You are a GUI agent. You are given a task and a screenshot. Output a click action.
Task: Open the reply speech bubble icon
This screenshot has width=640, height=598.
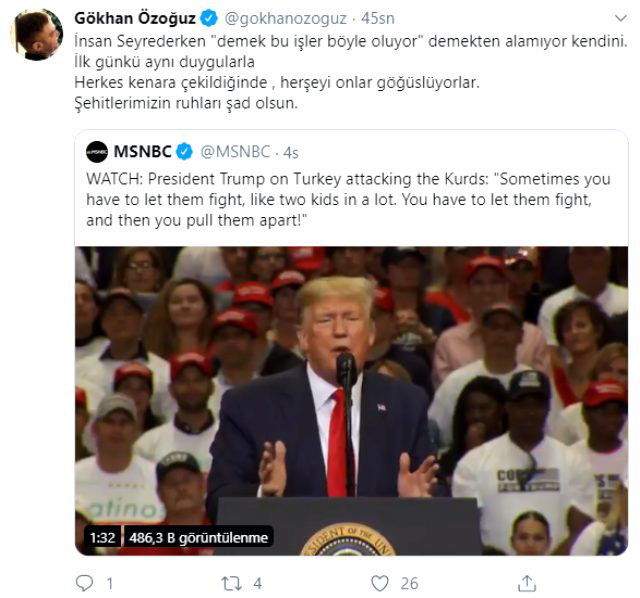point(84,583)
